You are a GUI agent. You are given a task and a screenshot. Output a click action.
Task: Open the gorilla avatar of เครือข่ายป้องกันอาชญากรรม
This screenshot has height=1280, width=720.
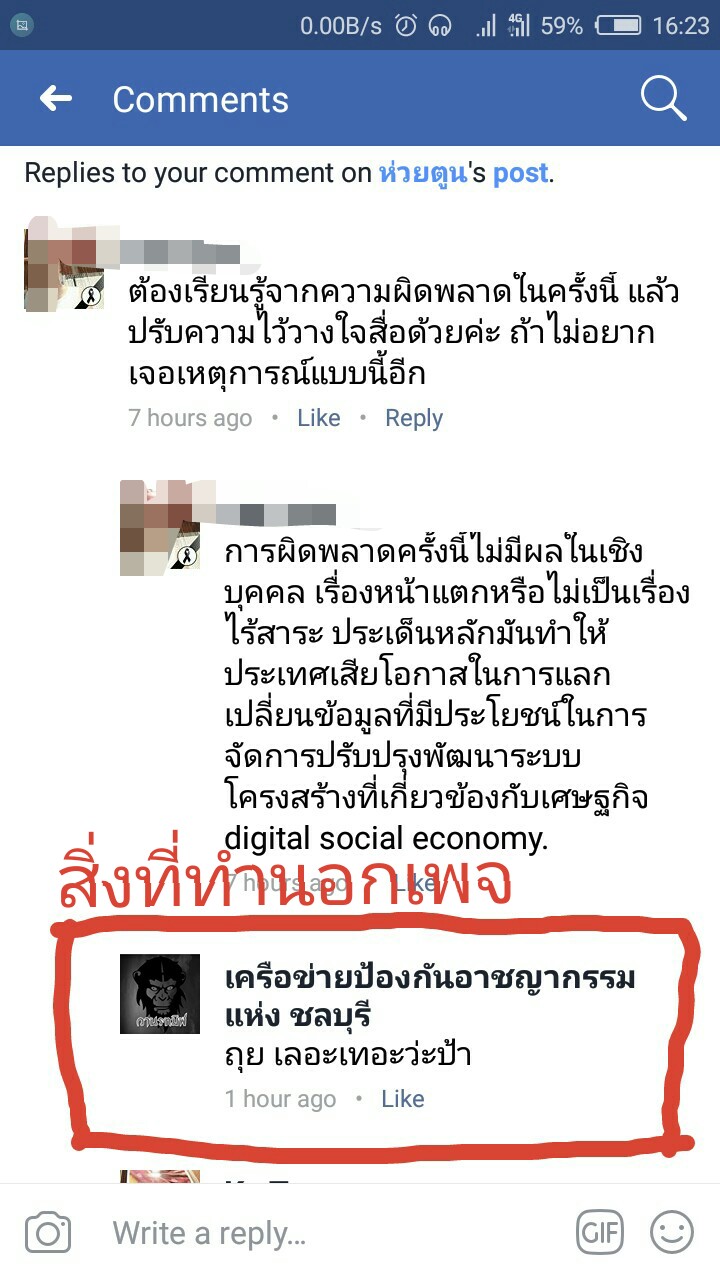coord(160,993)
